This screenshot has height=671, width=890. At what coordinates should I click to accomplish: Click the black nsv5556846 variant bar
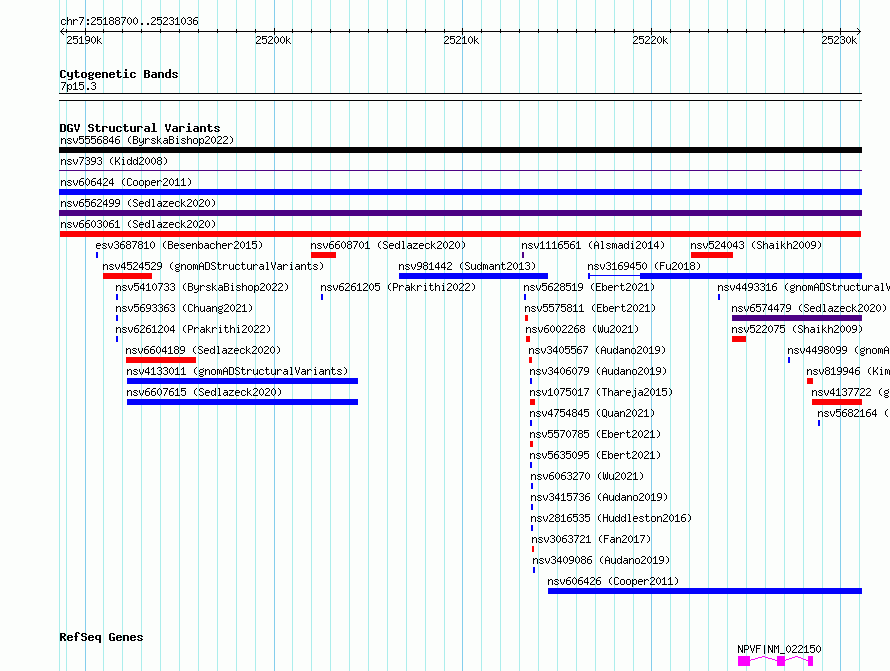pyautogui.click(x=460, y=150)
